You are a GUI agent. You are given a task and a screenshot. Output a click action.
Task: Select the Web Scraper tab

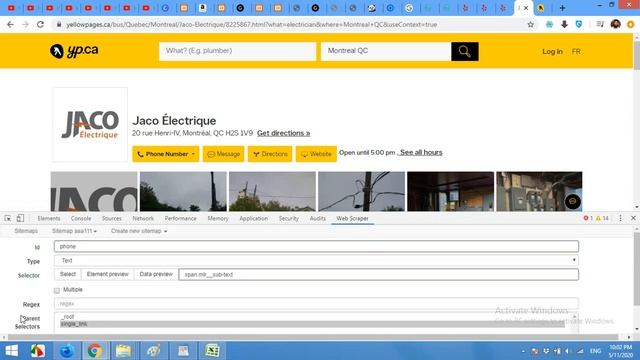coord(352,218)
